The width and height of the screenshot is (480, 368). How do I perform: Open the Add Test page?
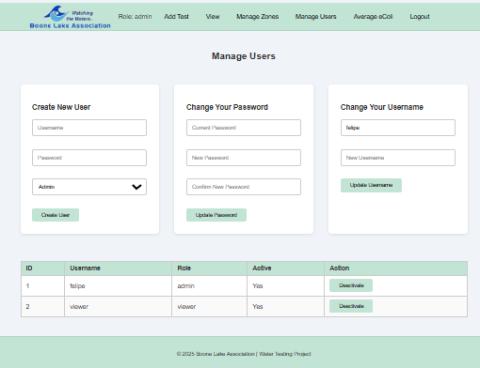point(176,17)
